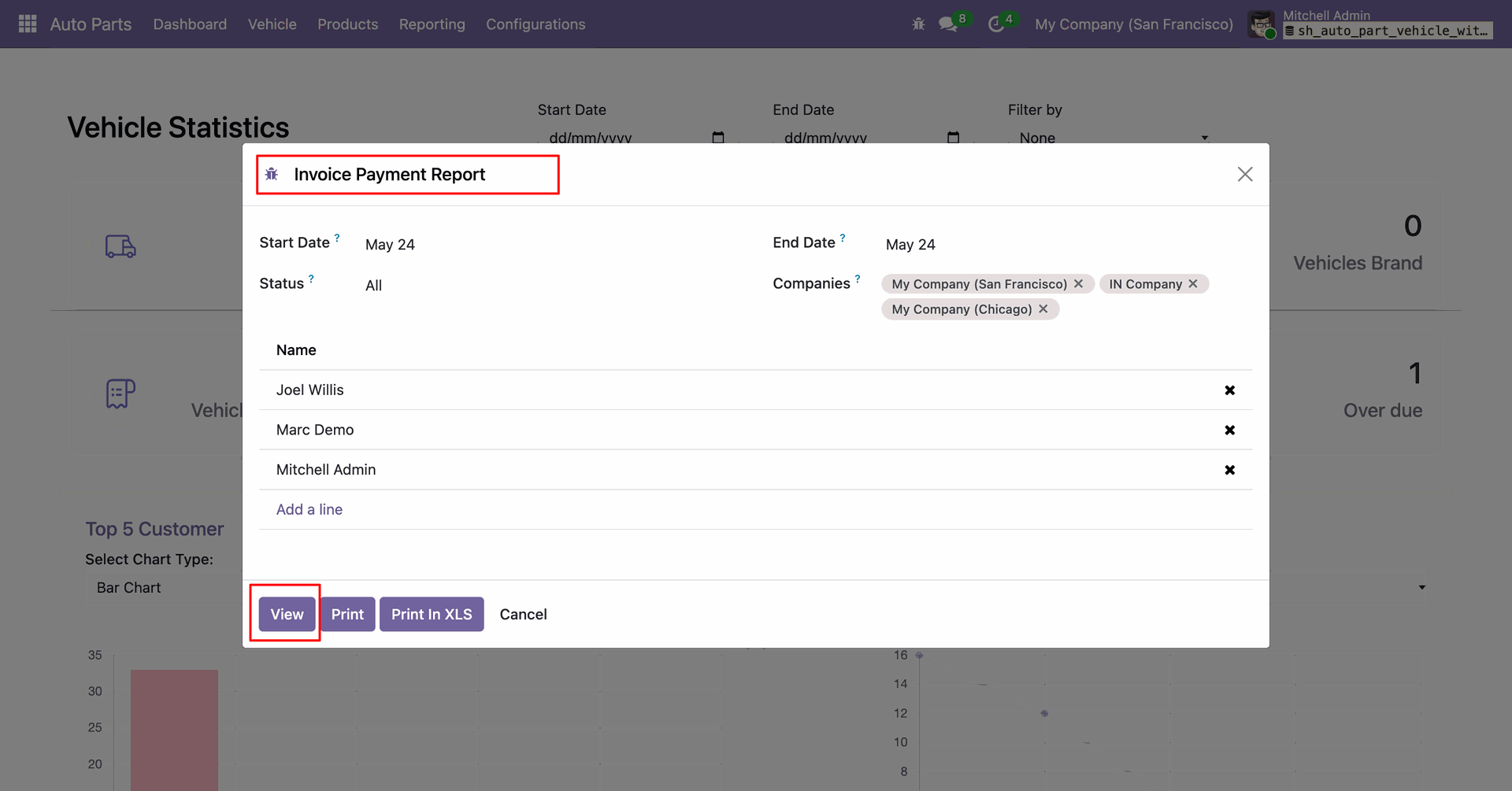Viewport: 1512px width, 791px height.
Task: Open the Configurations menu
Action: 535,24
